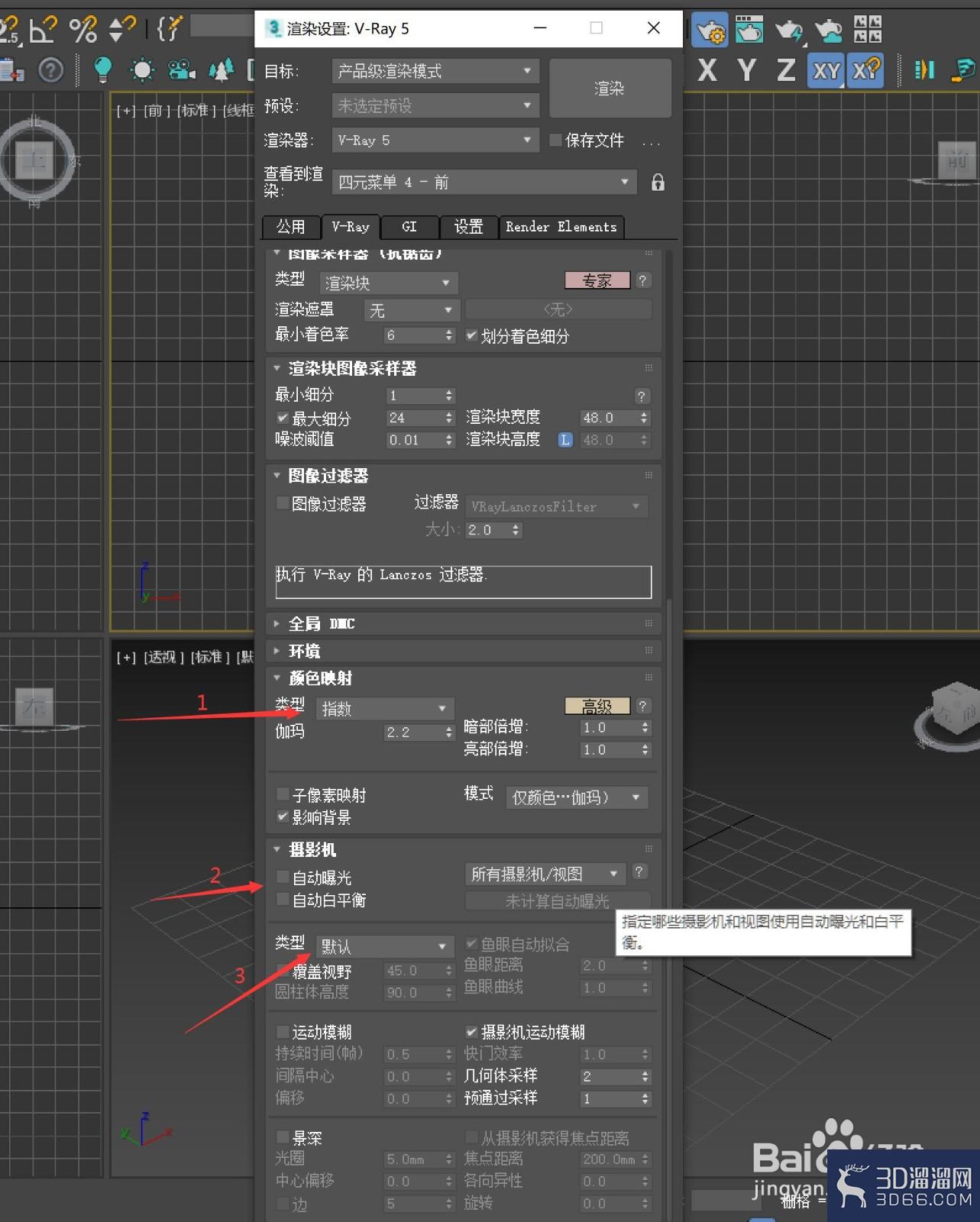The height and width of the screenshot is (1222, 980).
Task: Switch to the GI tab
Action: pos(409,227)
